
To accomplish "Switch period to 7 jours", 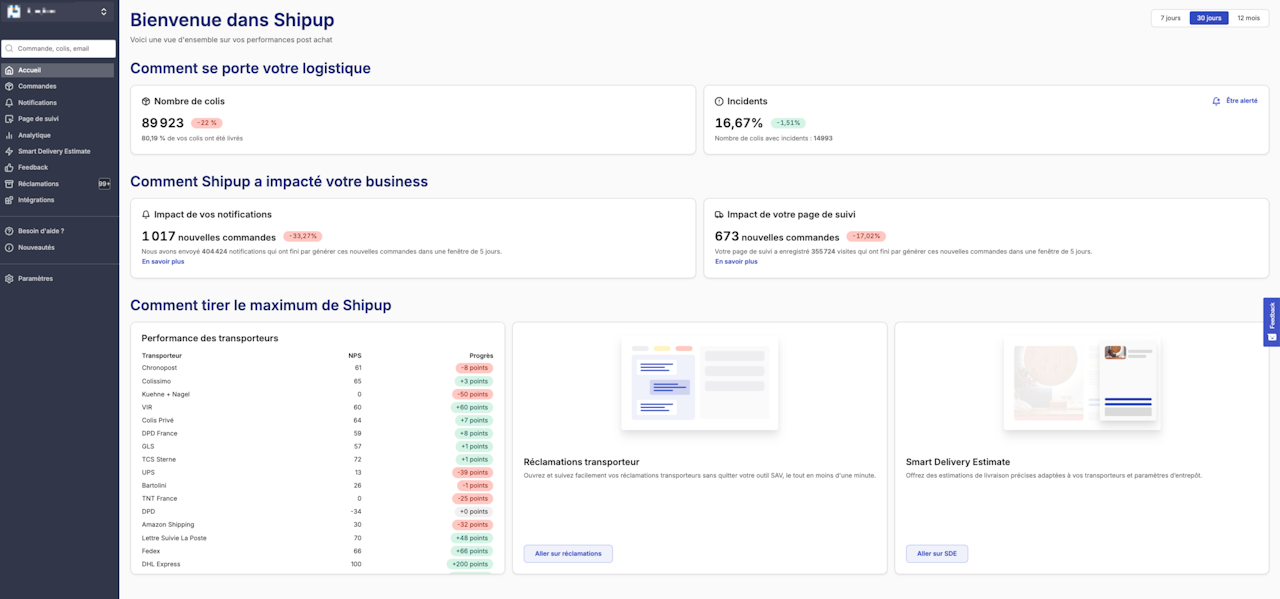I will tap(1170, 18).
